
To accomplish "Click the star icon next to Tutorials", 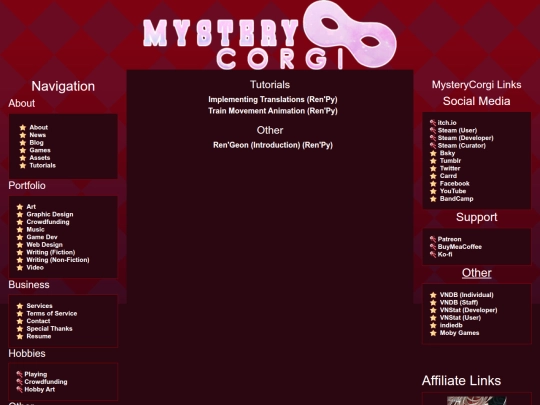I will tap(23, 166).
